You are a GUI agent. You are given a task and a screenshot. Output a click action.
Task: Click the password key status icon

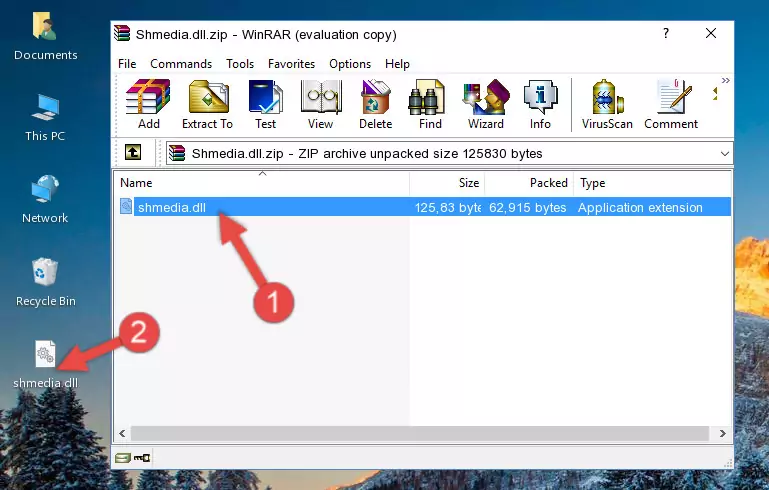point(142,458)
